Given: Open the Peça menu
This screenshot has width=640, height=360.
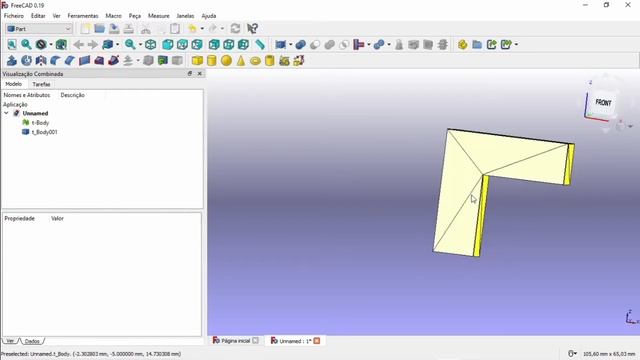Looking at the screenshot, I should pos(135,16).
